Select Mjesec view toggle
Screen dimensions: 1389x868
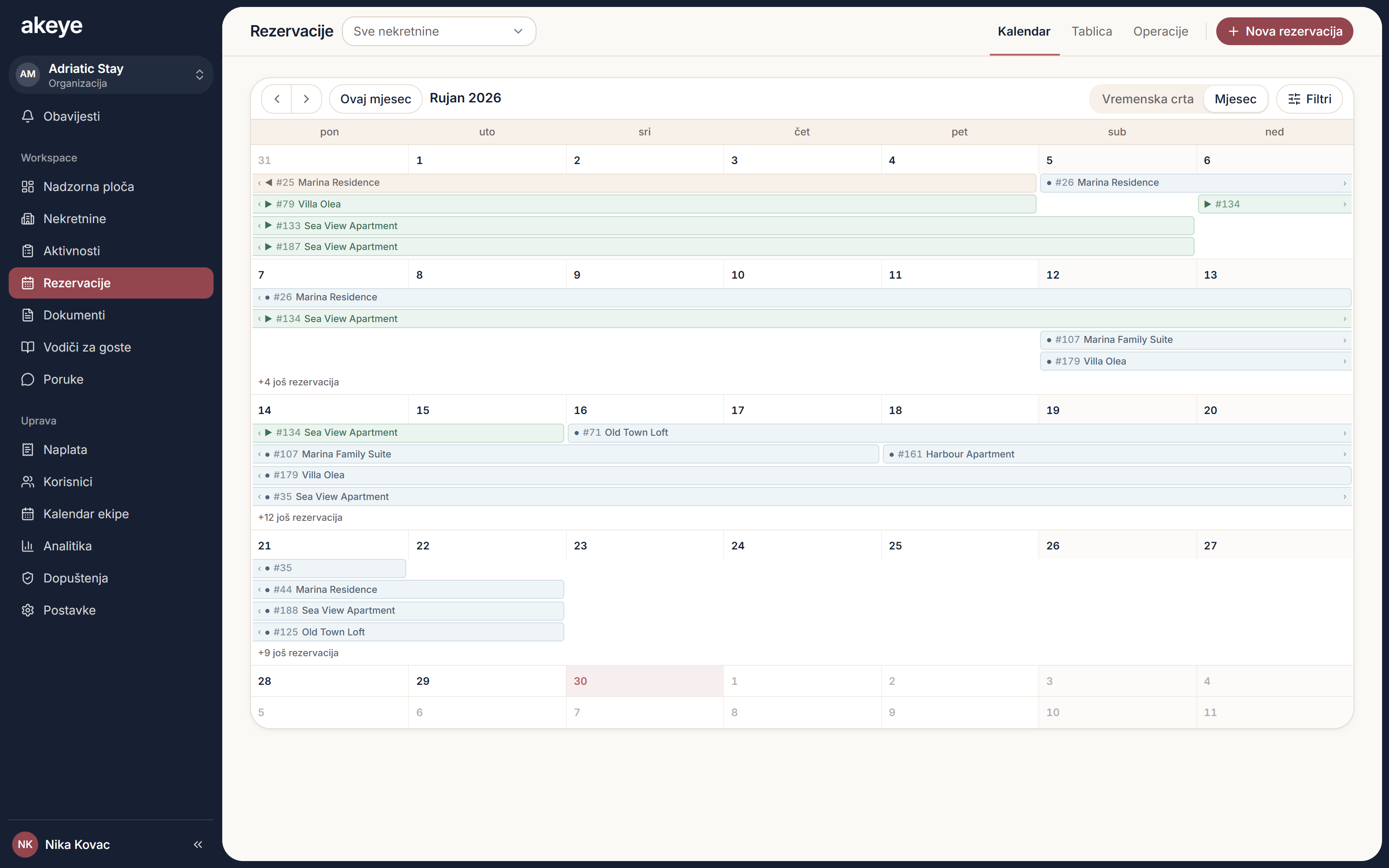click(1235, 99)
